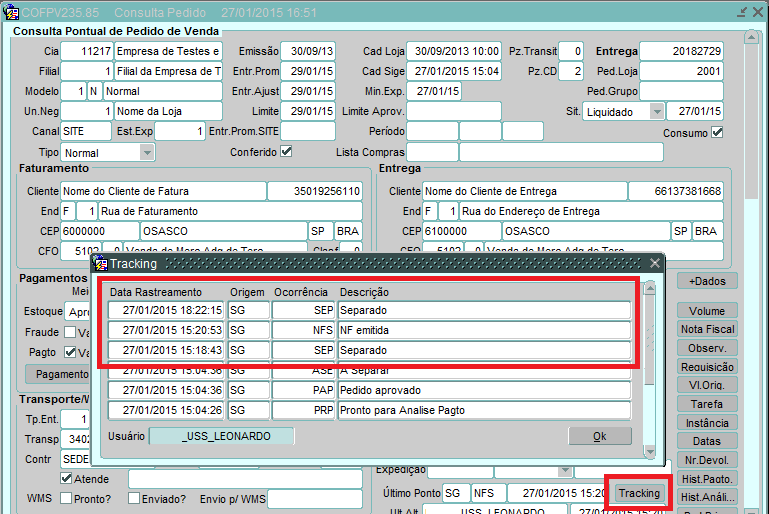Click the Tracking button

(x=638, y=493)
